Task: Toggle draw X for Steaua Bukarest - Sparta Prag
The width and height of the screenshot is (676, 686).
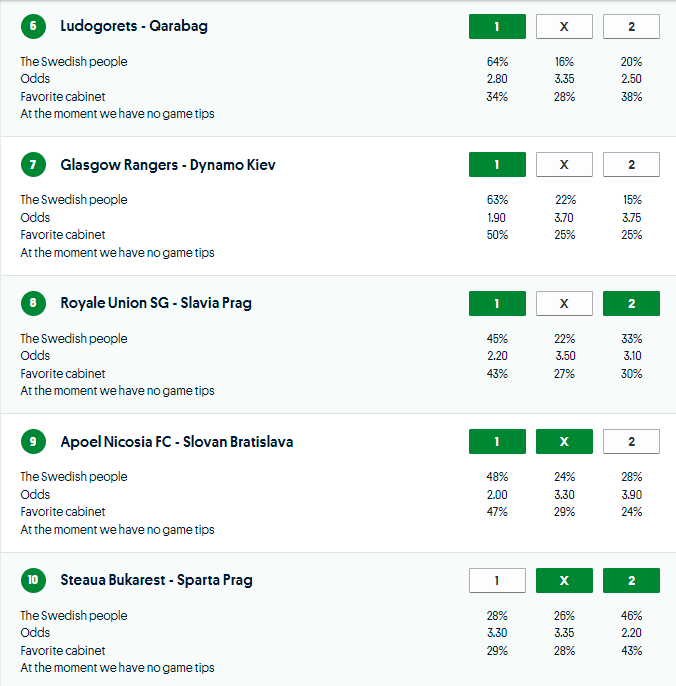Action: click(x=564, y=580)
